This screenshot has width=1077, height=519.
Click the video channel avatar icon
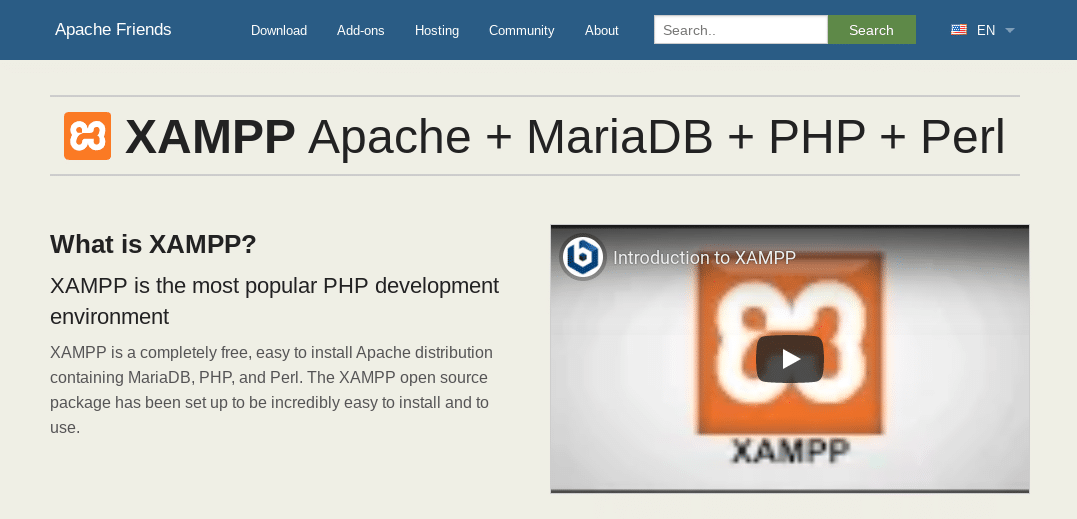click(582, 257)
